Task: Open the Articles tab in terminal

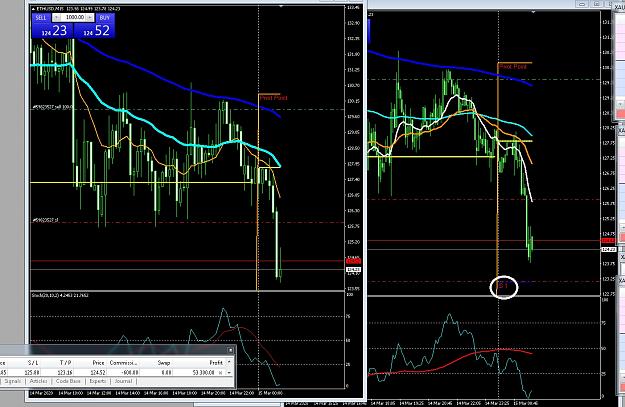Action: [x=38, y=381]
